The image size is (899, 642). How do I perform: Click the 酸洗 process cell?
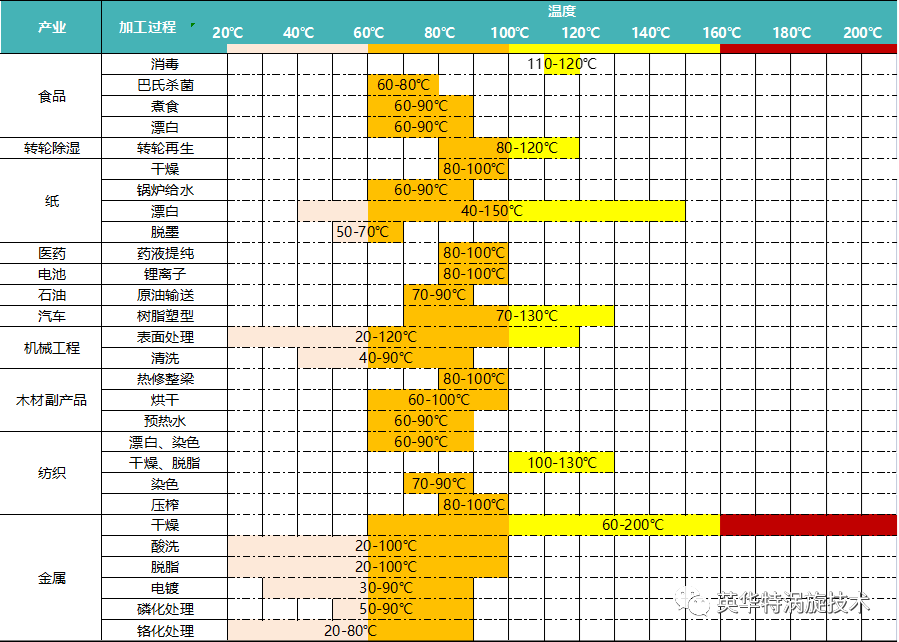coord(165,546)
